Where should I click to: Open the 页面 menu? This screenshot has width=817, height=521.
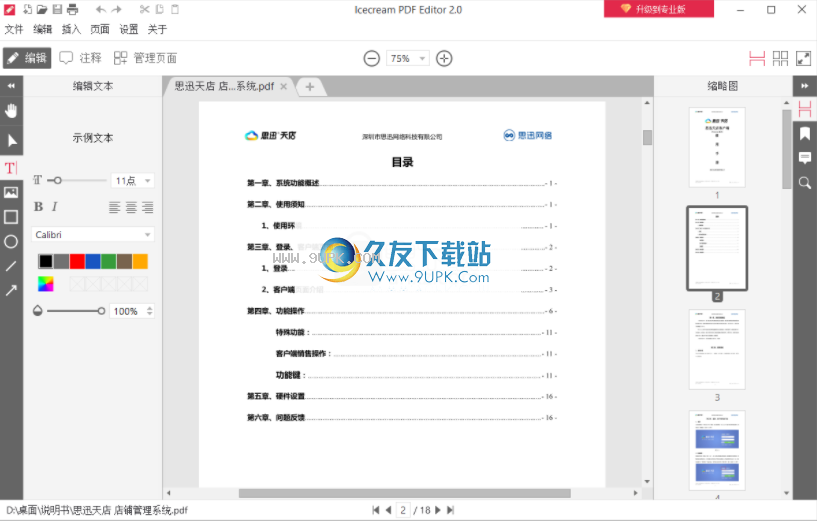100,29
